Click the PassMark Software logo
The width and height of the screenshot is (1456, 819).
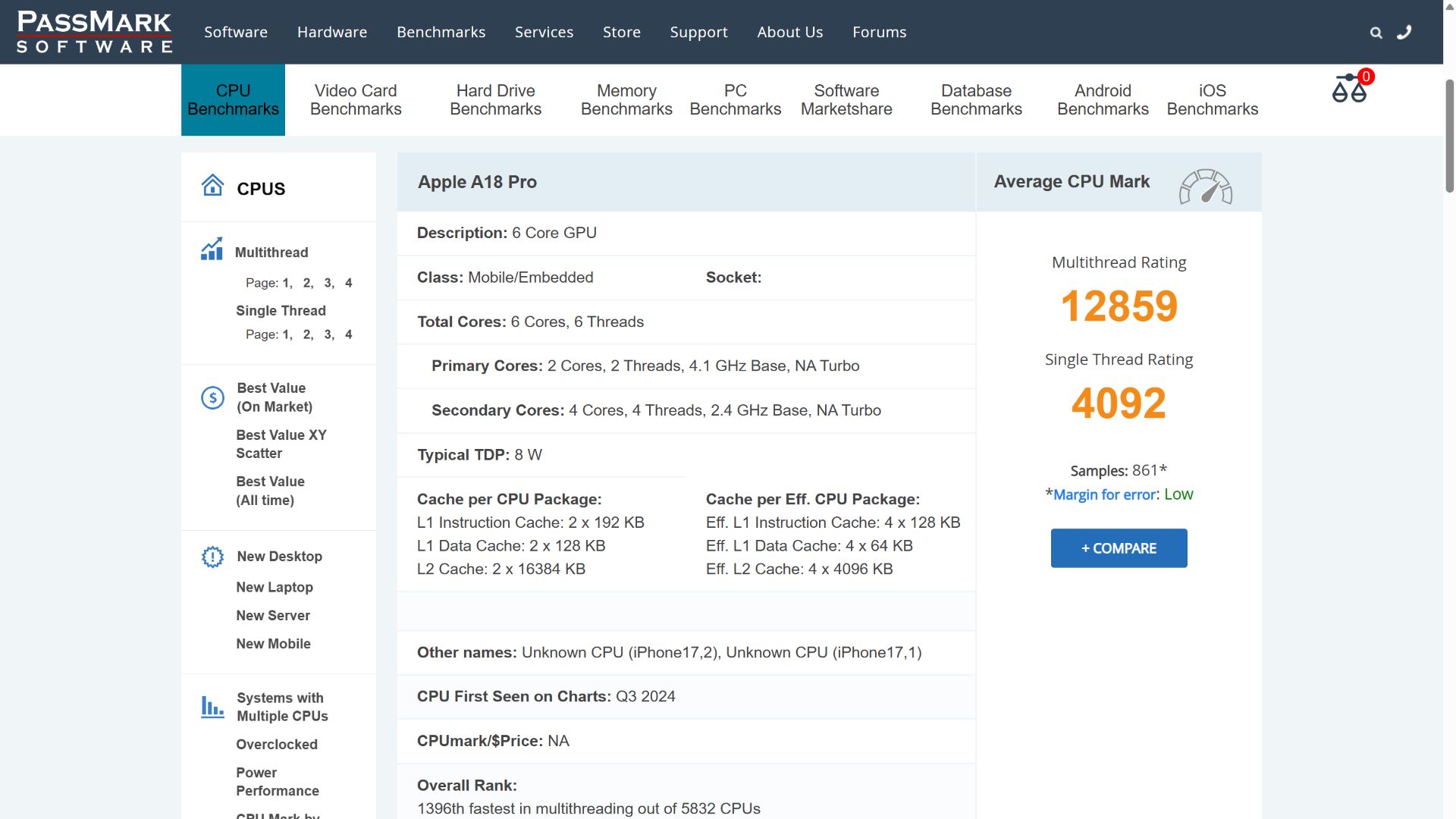pyautogui.click(x=95, y=32)
